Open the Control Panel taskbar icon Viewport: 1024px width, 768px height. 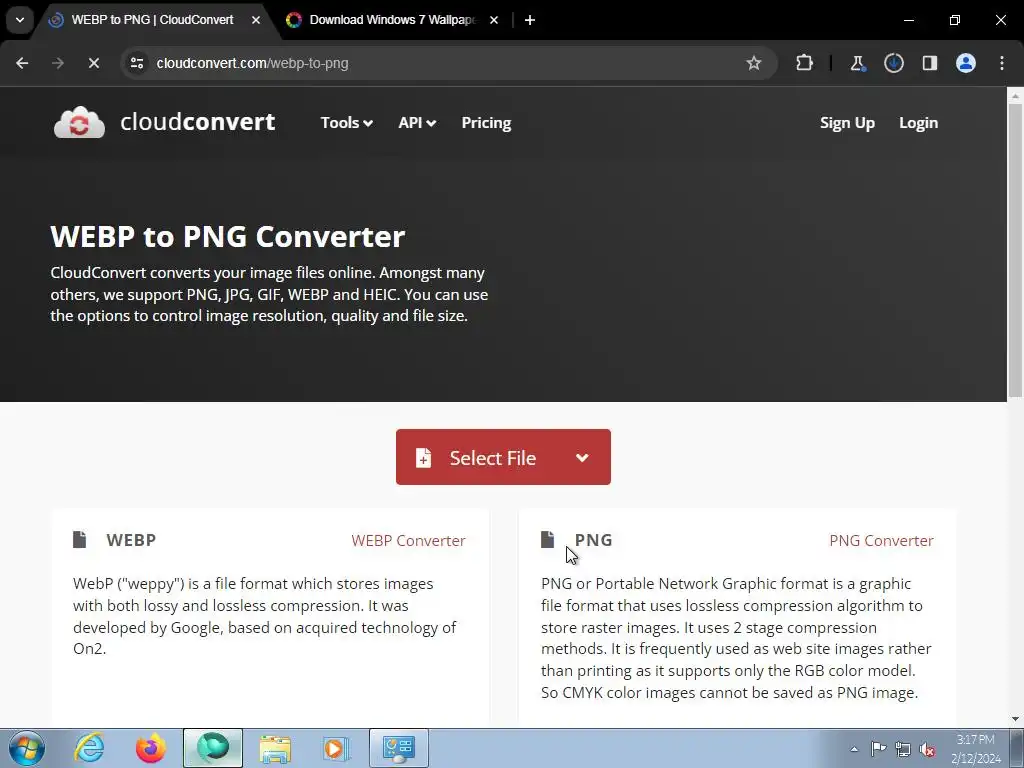(x=399, y=748)
